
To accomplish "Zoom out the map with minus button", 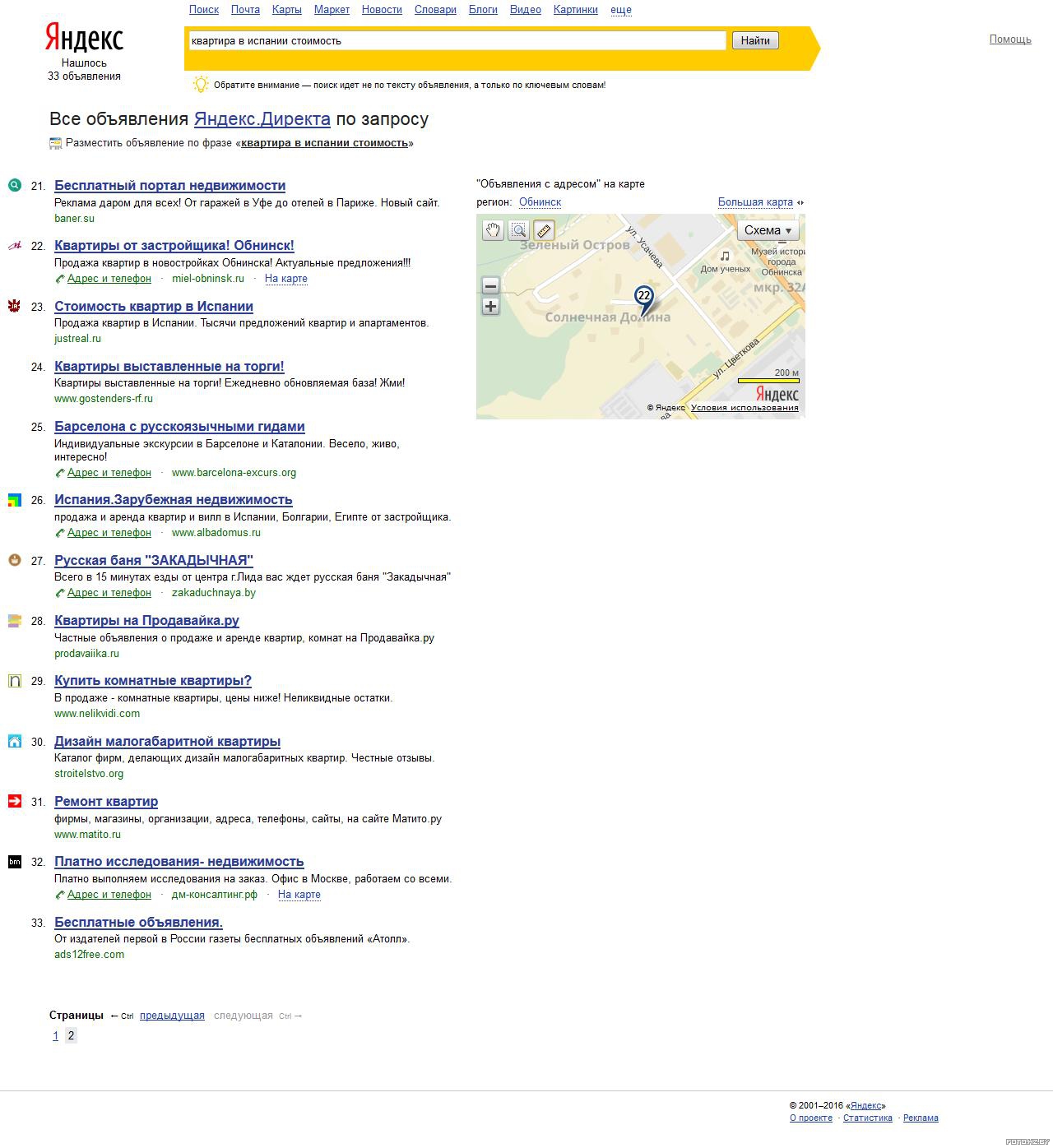I will coord(490,286).
